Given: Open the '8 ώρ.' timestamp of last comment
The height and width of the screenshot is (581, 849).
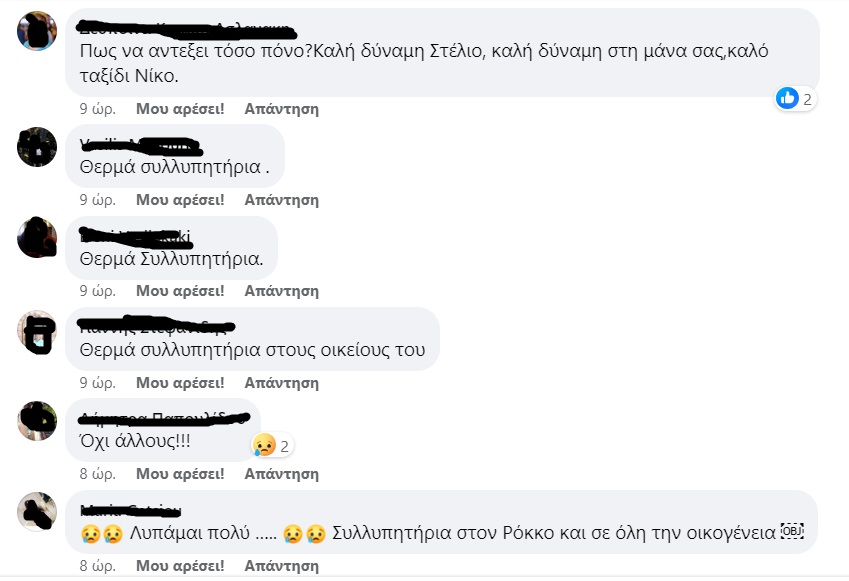Looking at the screenshot, I should click(x=97, y=566).
